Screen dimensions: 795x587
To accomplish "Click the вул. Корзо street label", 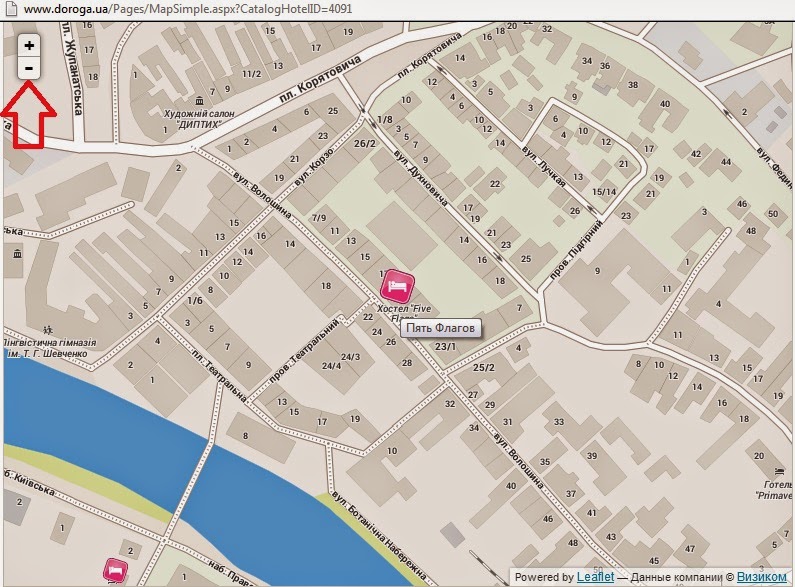I will pos(314,165).
